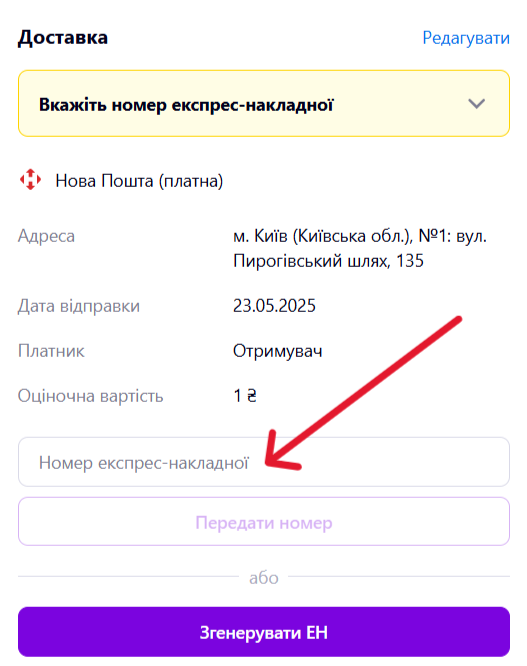This screenshot has width=527, height=666.
Task: Select the Вкажіть номер експрес-накладної banner text
Action: click(186, 104)
